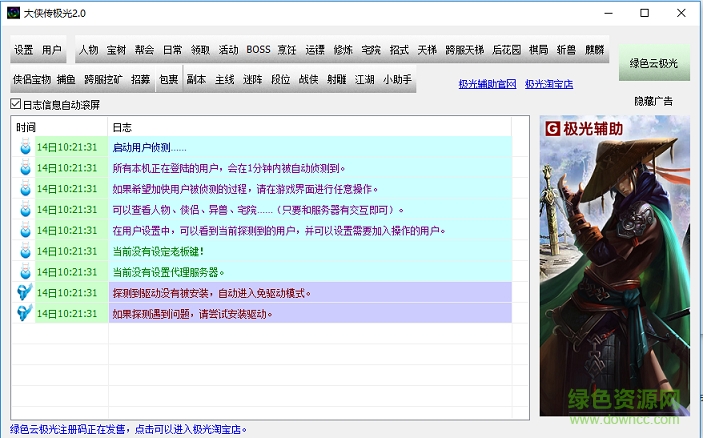
Task: Click the icon beside 当前没有设定老板键 log entry
Action: point(24,251)
